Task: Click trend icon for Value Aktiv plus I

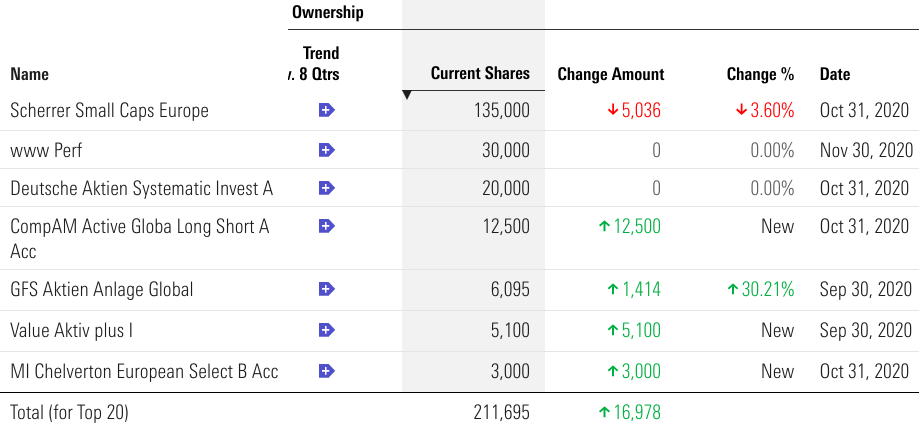Action: click(x=326, y=330)
